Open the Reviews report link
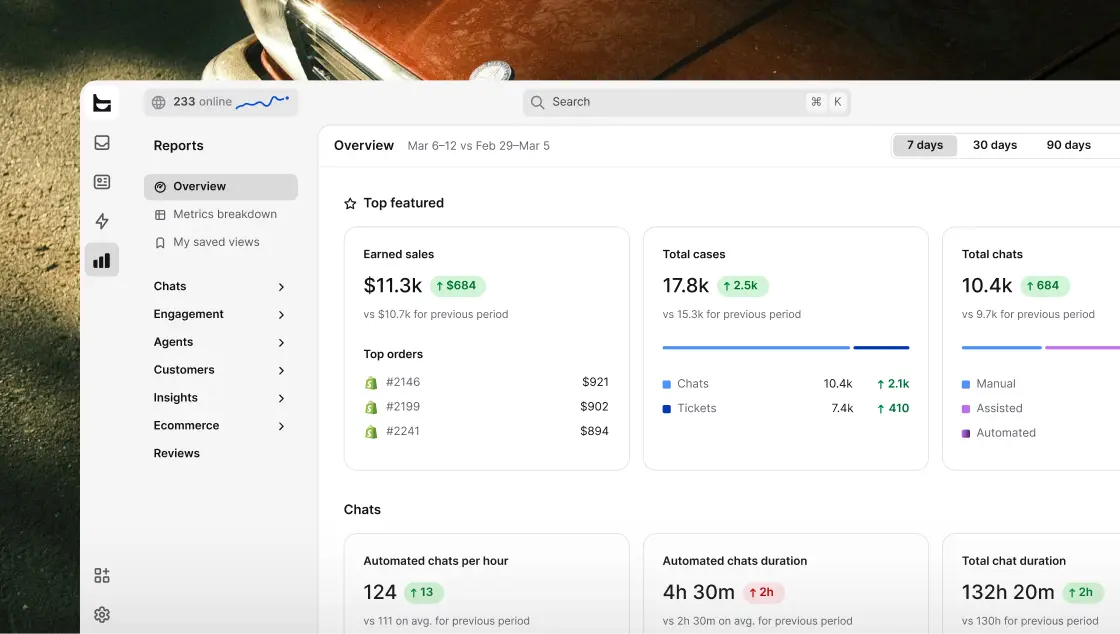Screen dimensions: 1120x634 (x=176, y=453)
